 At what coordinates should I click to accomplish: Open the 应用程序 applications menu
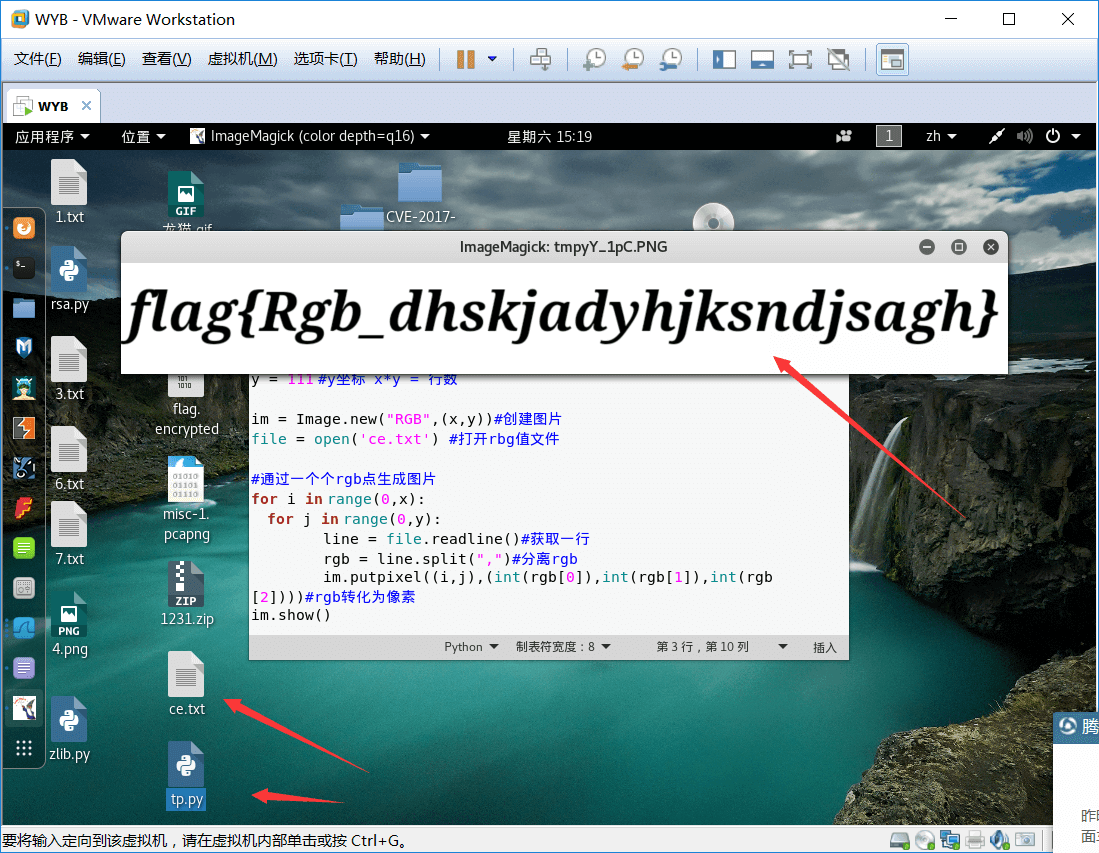(x=52, y=136)
